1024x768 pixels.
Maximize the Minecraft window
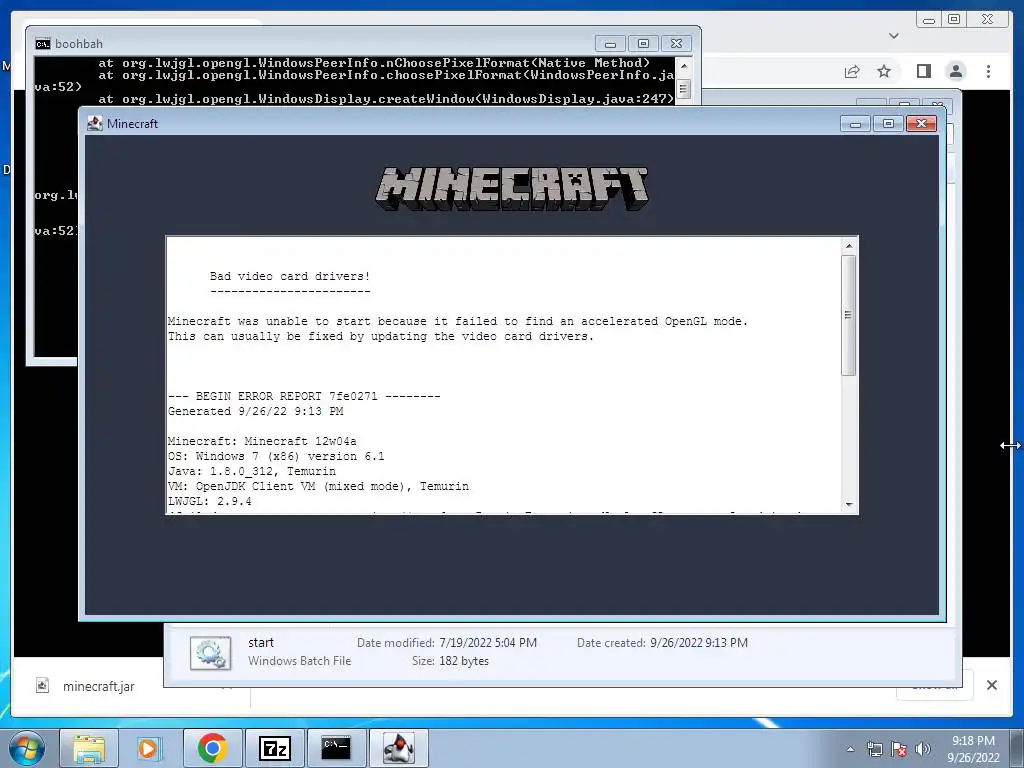888,123
